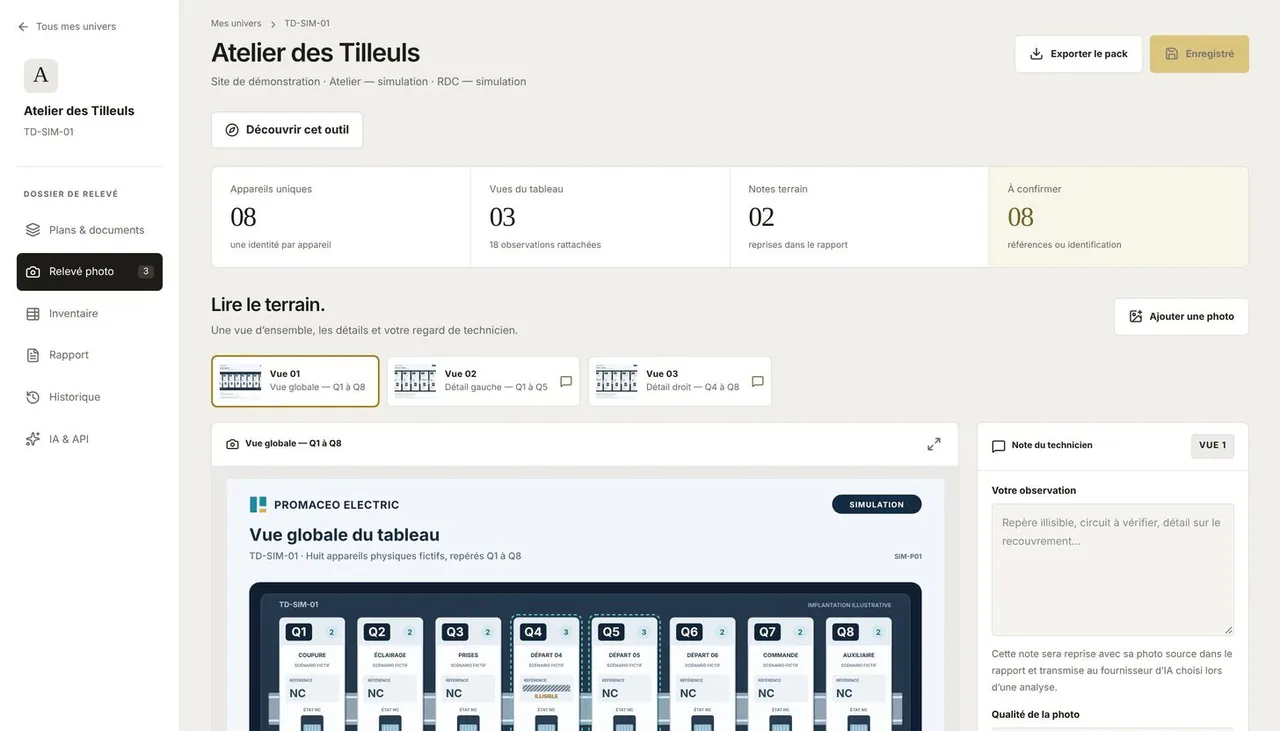
Task: Click the Note du technicien speech icon
Action: pyautogui.click(x=998, y=446)
